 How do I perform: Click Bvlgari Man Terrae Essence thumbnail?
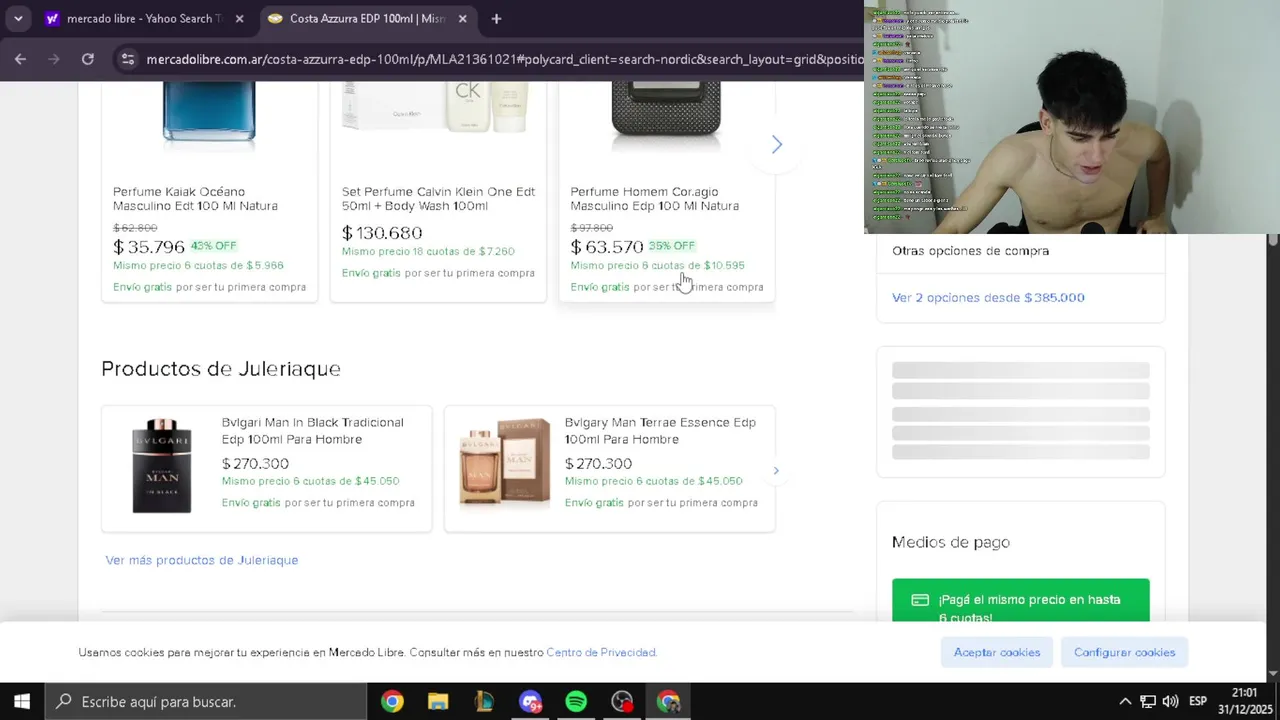pos(504,464)
